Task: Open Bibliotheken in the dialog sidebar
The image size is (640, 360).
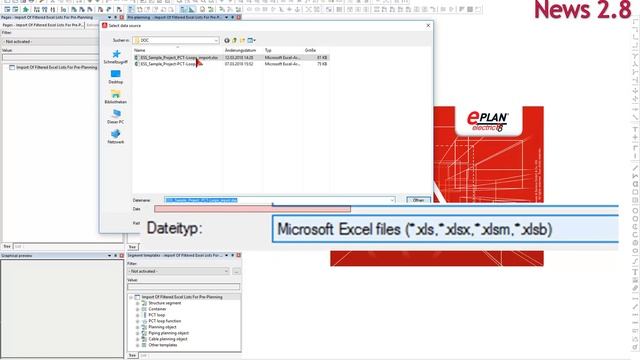Action: (116, 97)
